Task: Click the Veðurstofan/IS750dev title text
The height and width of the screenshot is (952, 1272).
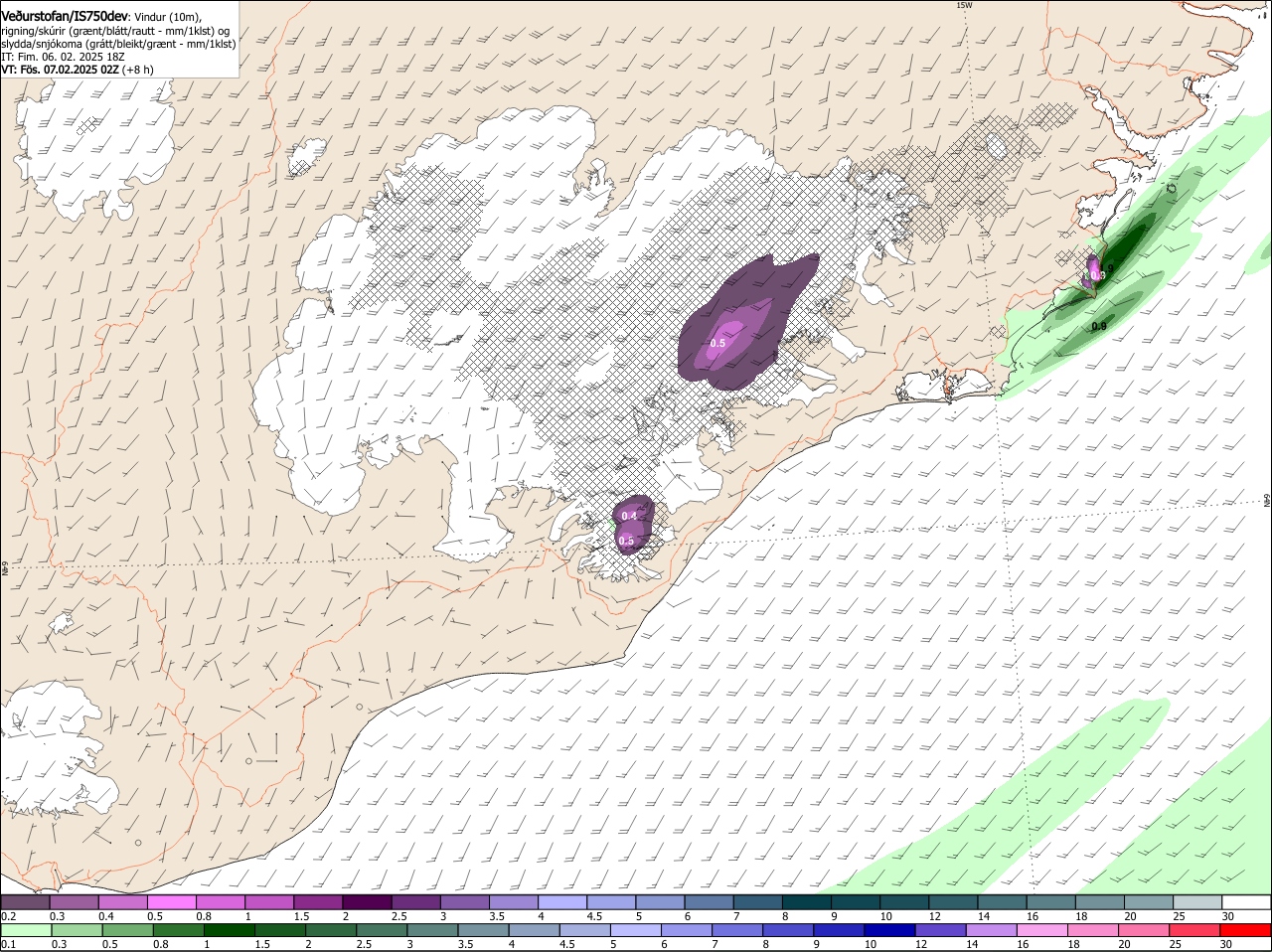Action: 65,16
